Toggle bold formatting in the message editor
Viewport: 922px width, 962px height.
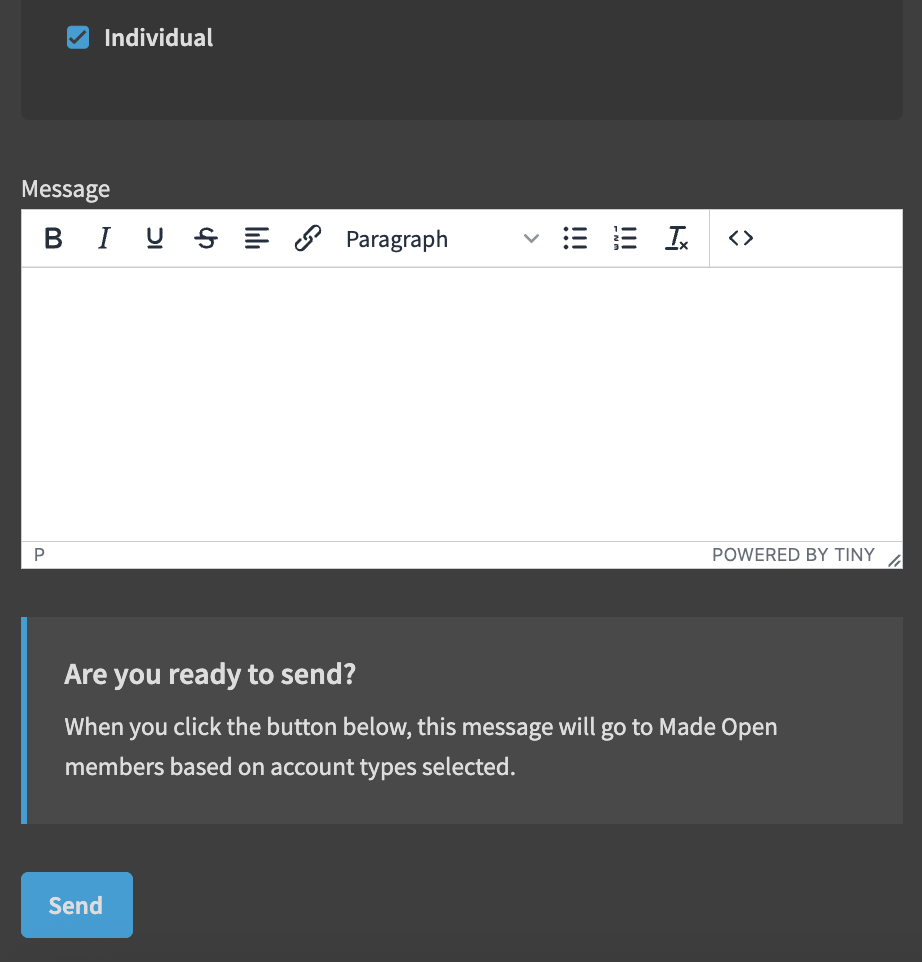click(54, 239)
